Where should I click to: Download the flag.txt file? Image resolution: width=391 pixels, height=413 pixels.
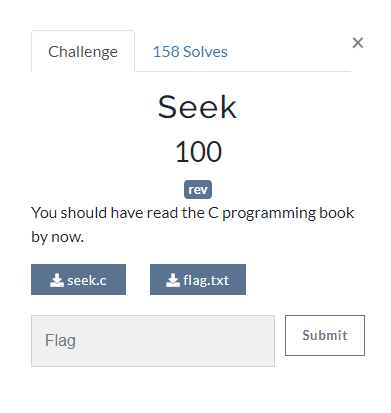tap(198, 280)
